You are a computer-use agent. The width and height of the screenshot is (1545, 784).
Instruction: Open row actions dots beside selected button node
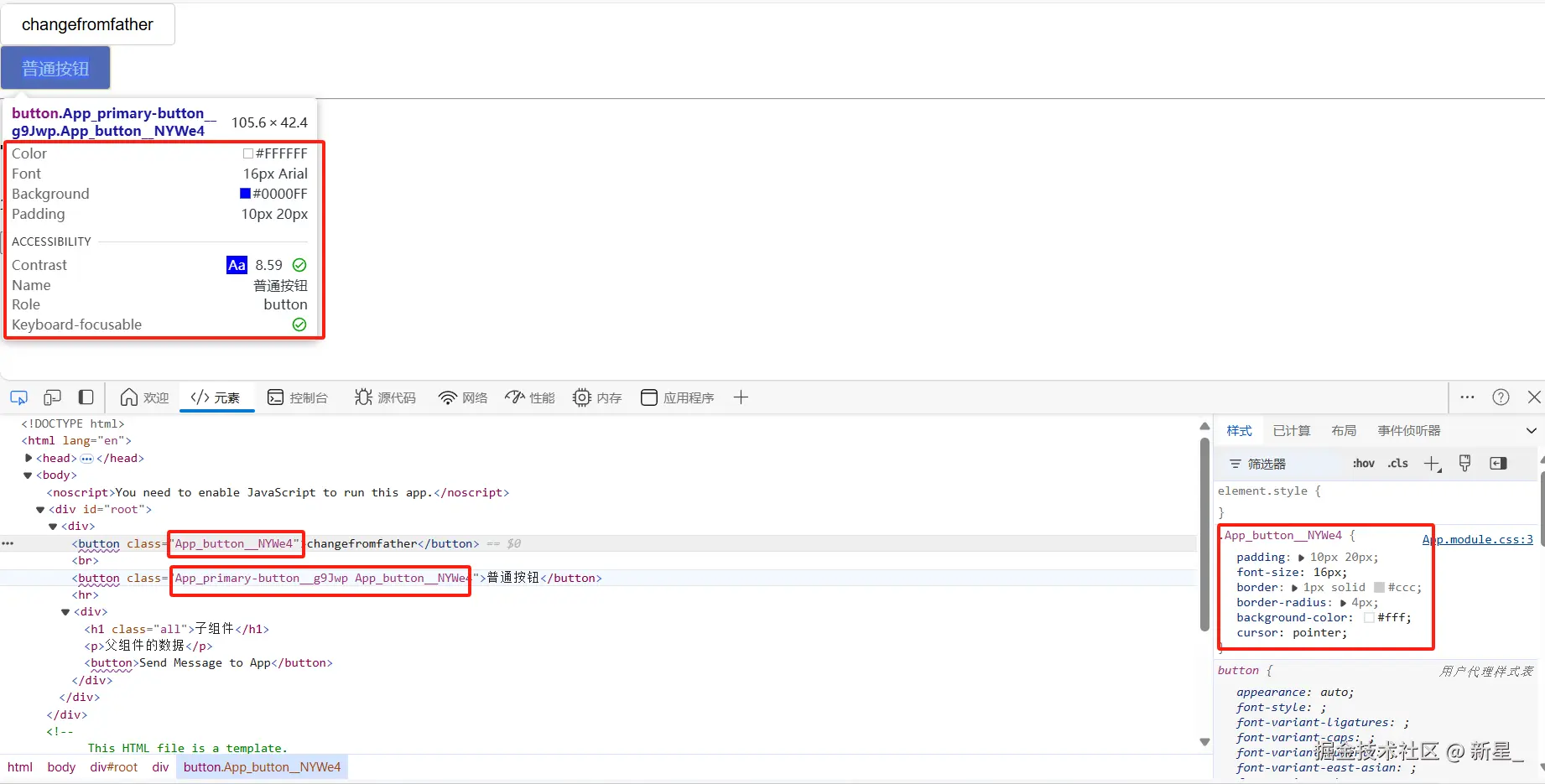pos(8,543)
